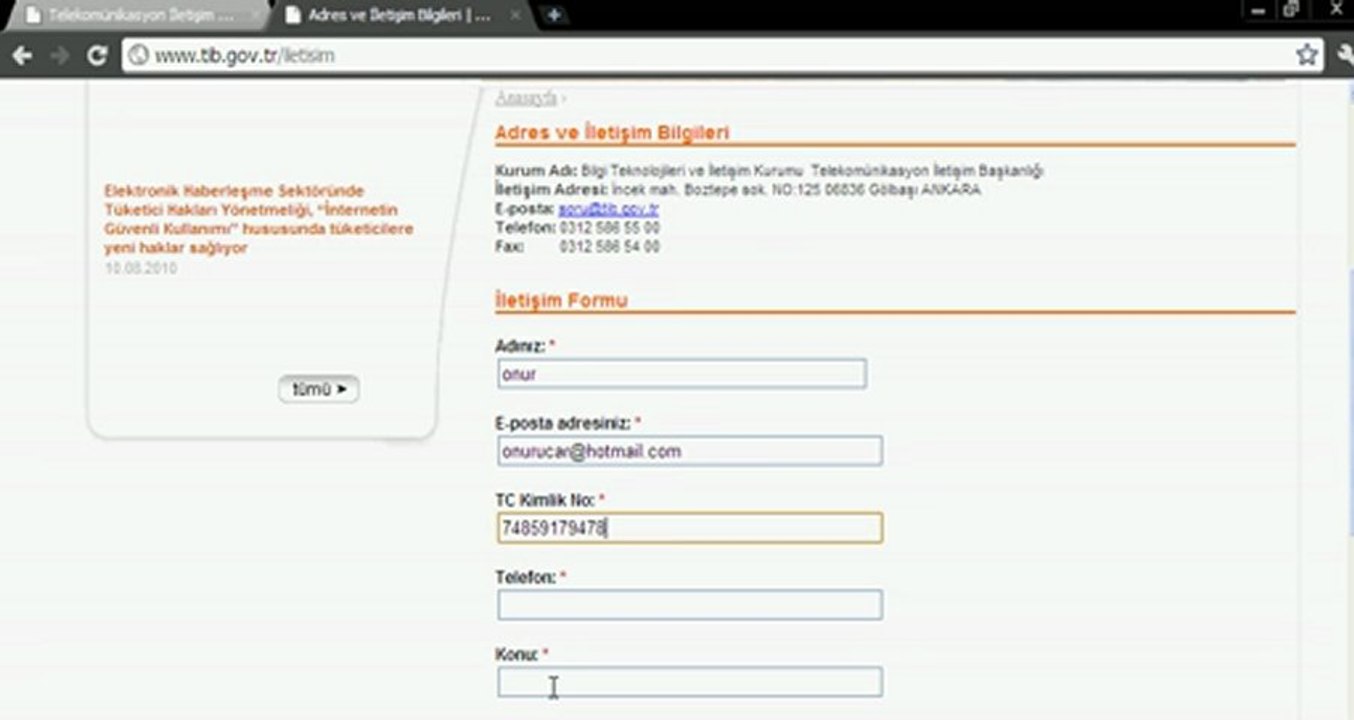Click the Fax number 0312 586 54 00
This screenshot has height=720, width=1354.
(609, 247)
